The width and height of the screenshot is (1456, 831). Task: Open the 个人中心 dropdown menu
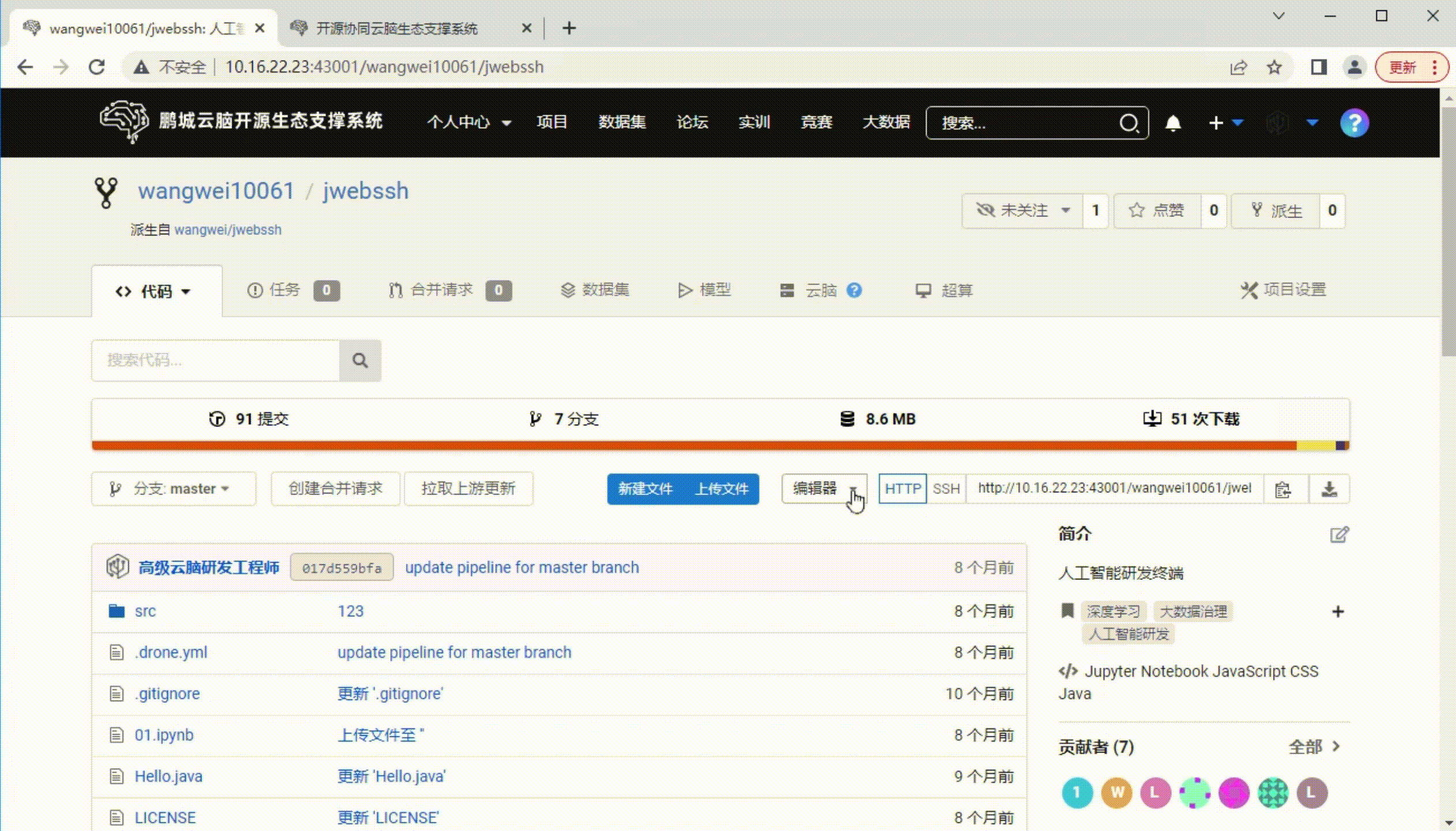coord(468,122)
